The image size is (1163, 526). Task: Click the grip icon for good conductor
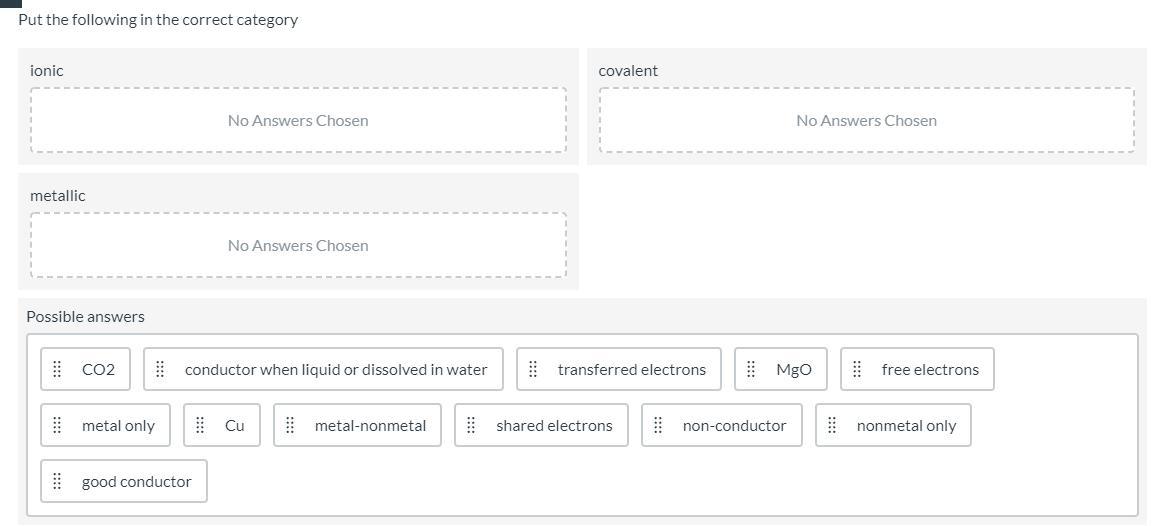click(57, 481)
